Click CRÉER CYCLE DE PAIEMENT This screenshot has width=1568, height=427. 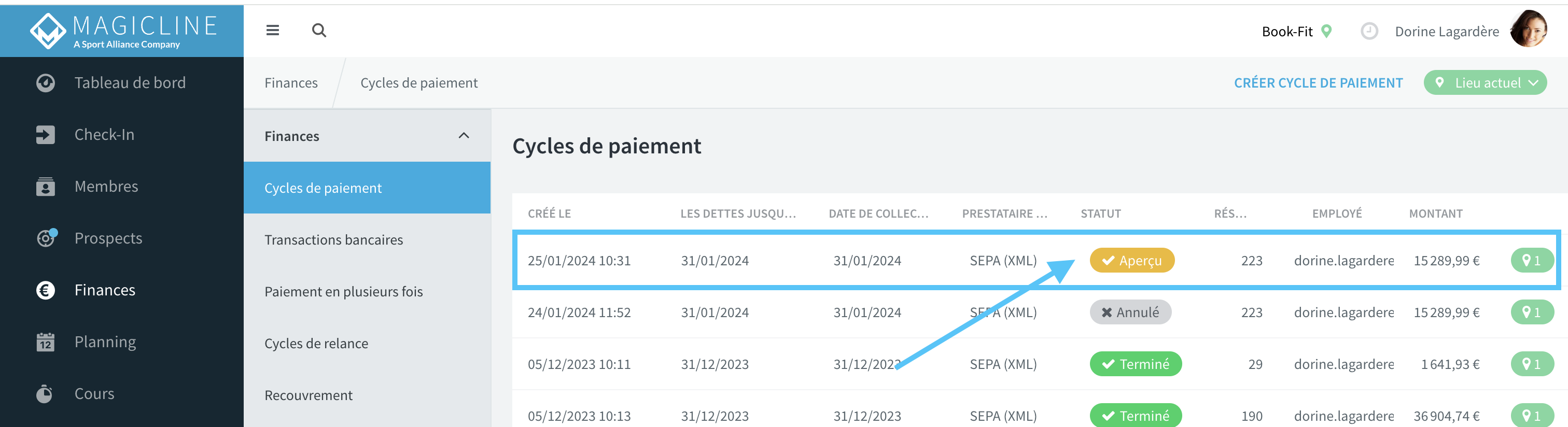[x=1318, y=83]
